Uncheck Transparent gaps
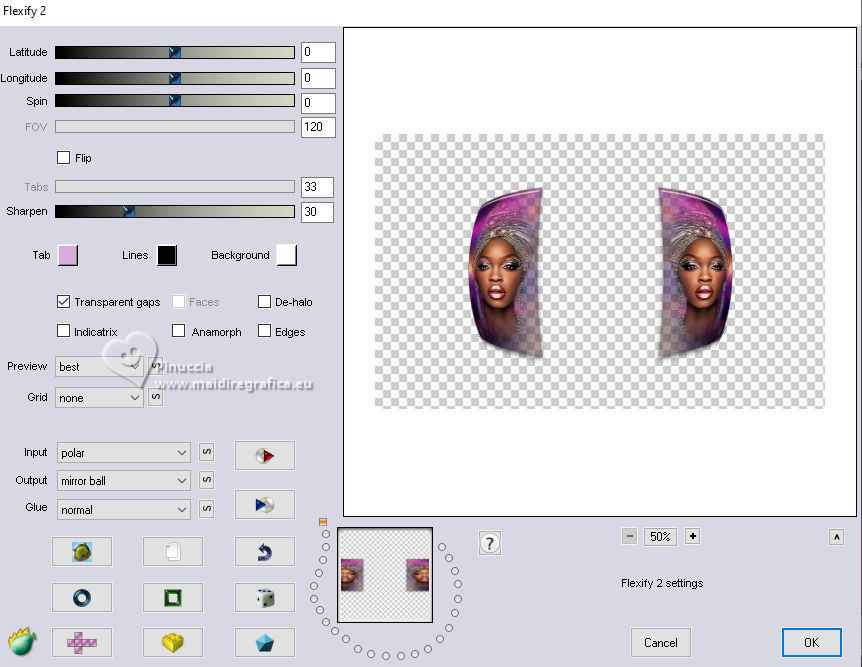The width and height of the screenshot is (862, 667). 63,301
